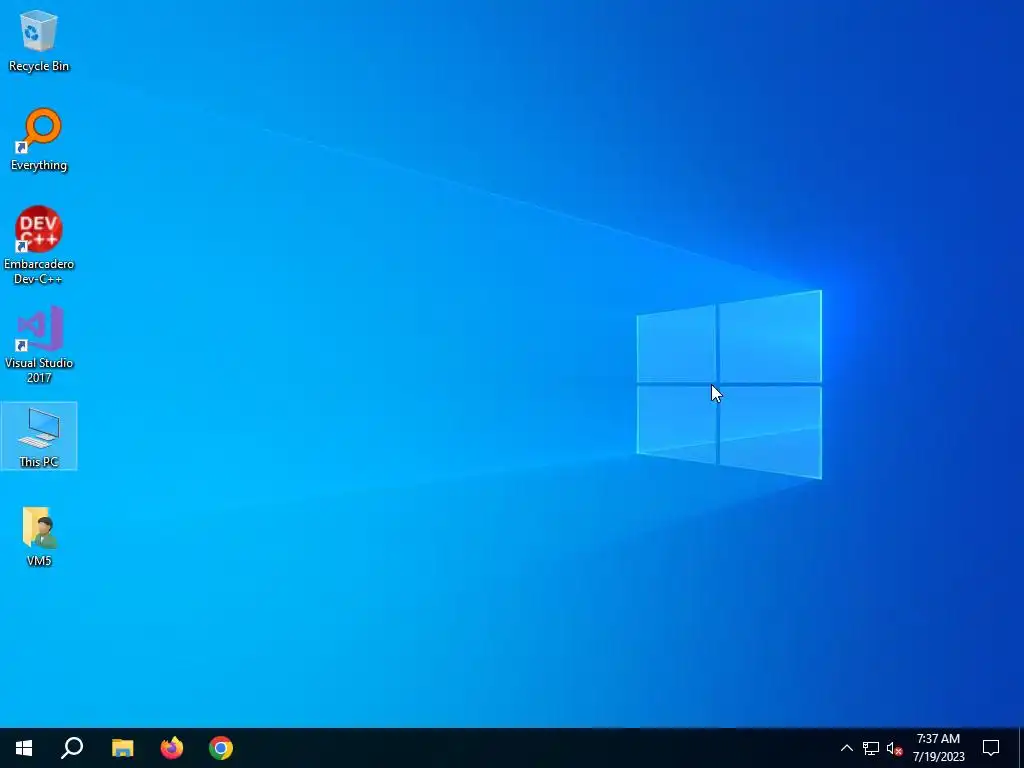Image resolution: width=1024 pixels, height=768 pixels.
Task: Open the clock showing 7:37 AM
Action: [x=938, y=748]
